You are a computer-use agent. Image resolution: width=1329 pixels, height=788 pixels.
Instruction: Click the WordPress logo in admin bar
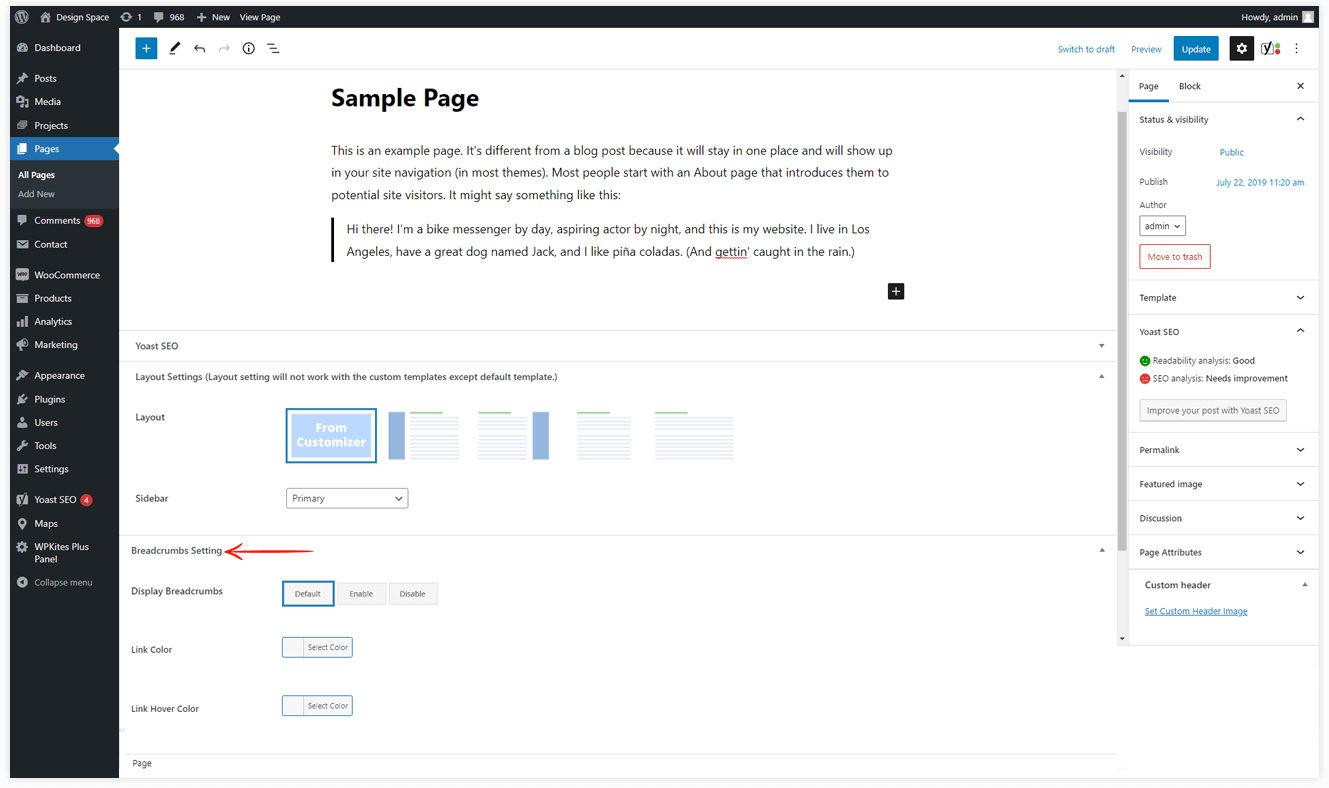coord(22,17)
